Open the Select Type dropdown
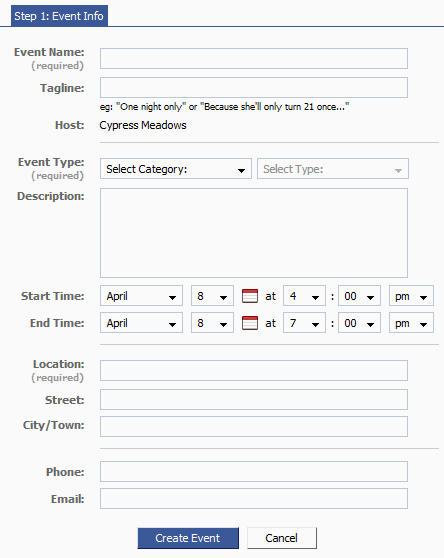444x558 pixels. coord(333,169)
